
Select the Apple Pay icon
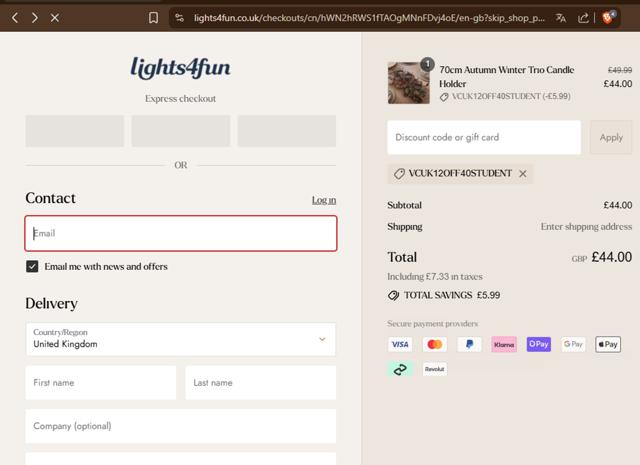click(x=608, y=344)
